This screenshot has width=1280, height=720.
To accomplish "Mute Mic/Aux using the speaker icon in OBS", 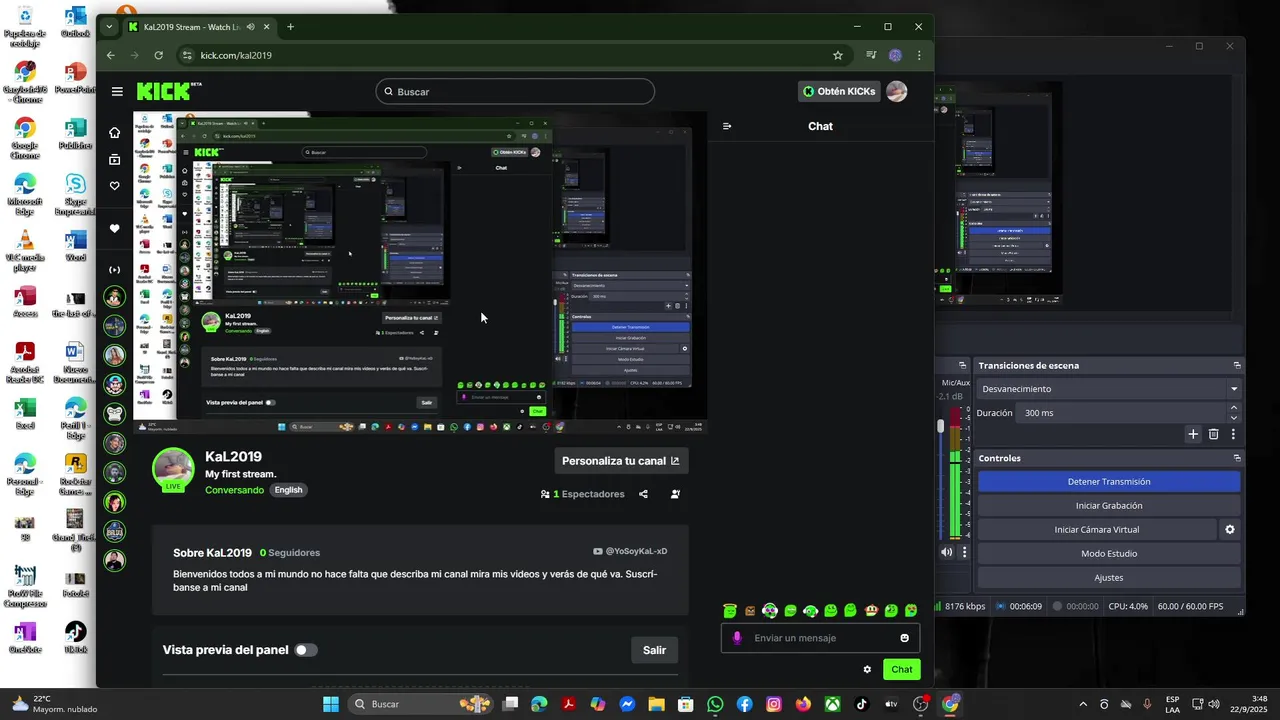I will pos(946,552).
